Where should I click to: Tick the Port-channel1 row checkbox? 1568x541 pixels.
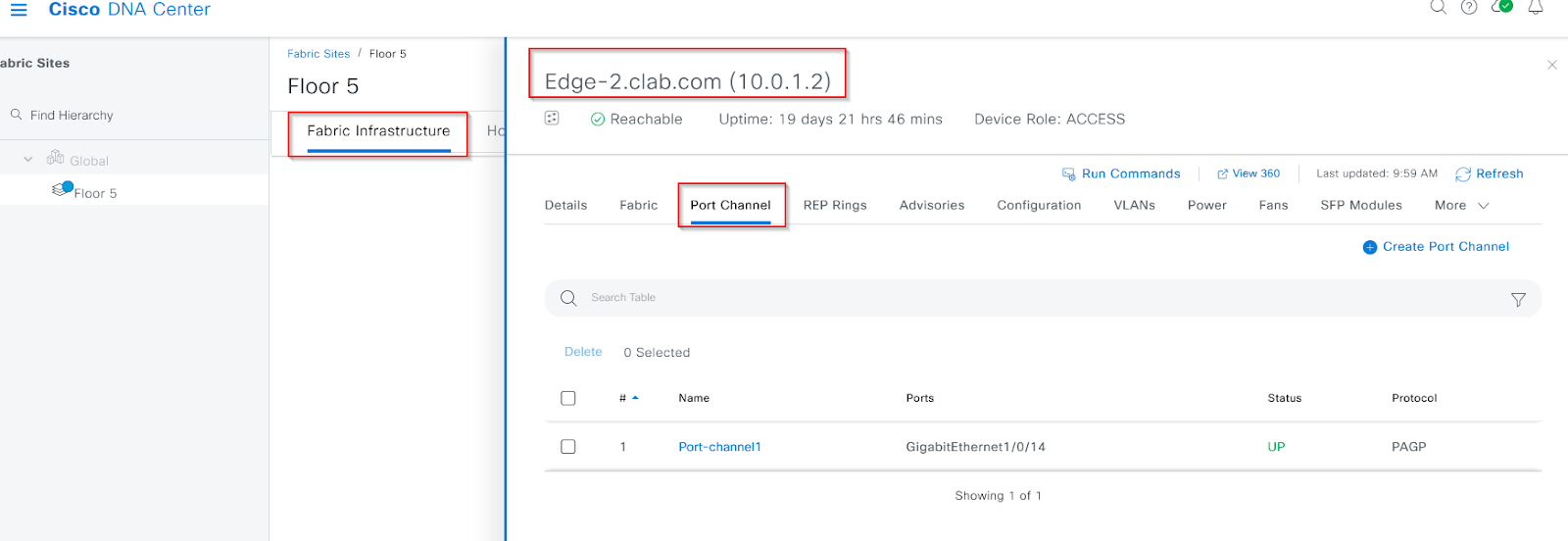click(x=568, y=447)
